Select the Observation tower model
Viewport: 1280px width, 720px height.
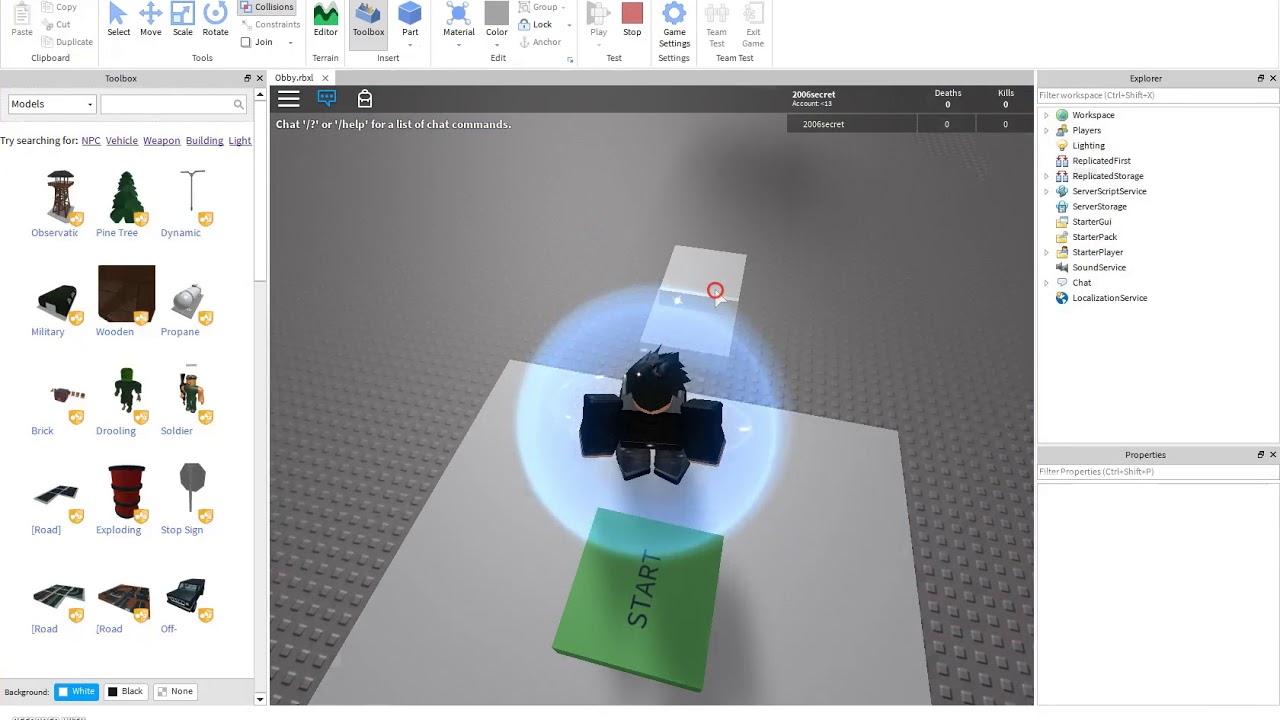click(58, 197)
